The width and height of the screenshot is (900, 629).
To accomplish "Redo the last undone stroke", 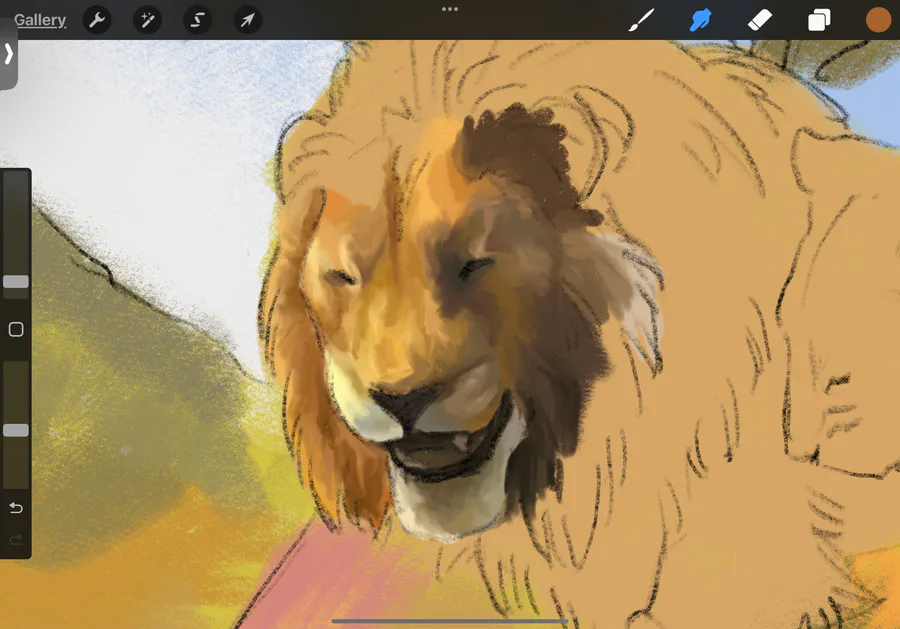I will 16,539.
